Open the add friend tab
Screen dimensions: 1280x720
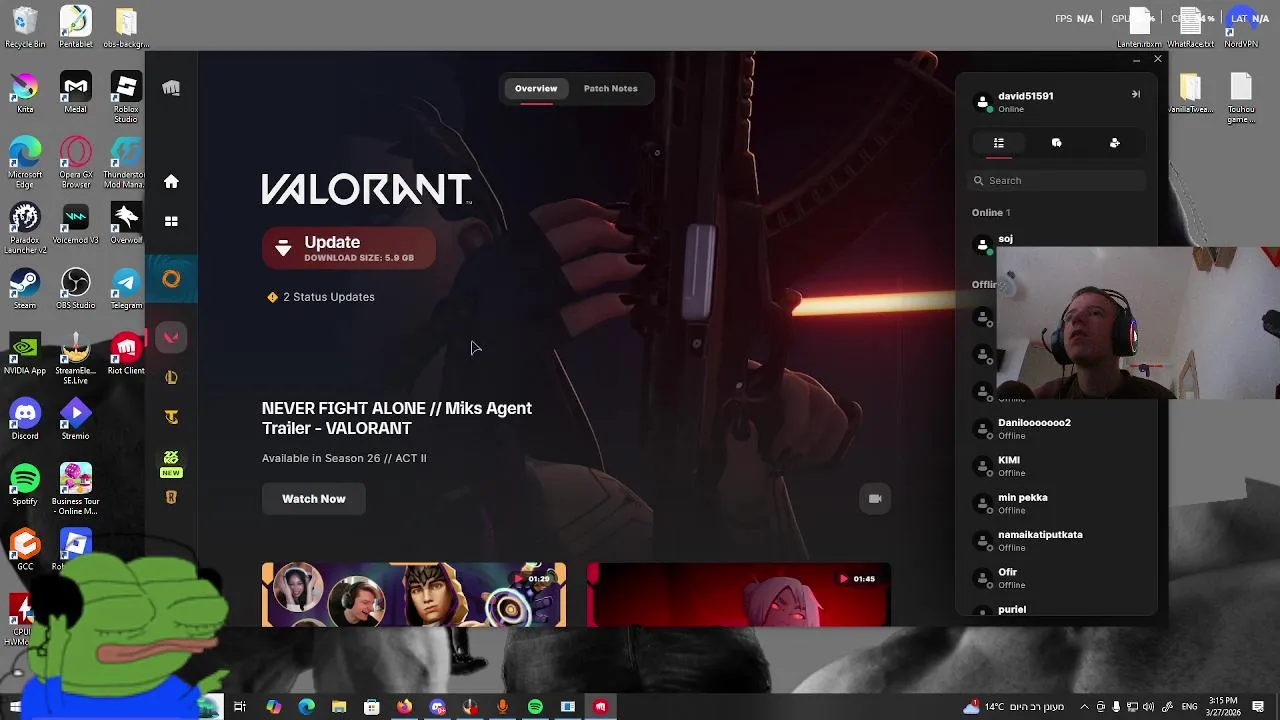coord(1115,143)
